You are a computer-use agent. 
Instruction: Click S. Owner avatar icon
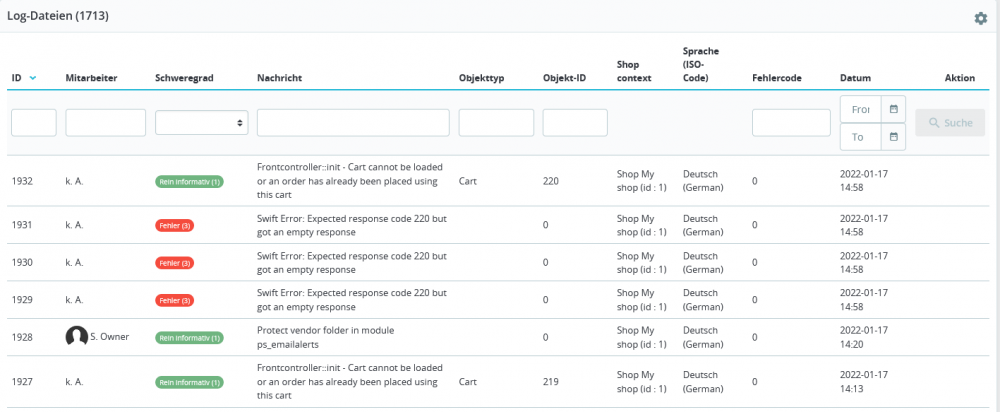pos(76,337)
